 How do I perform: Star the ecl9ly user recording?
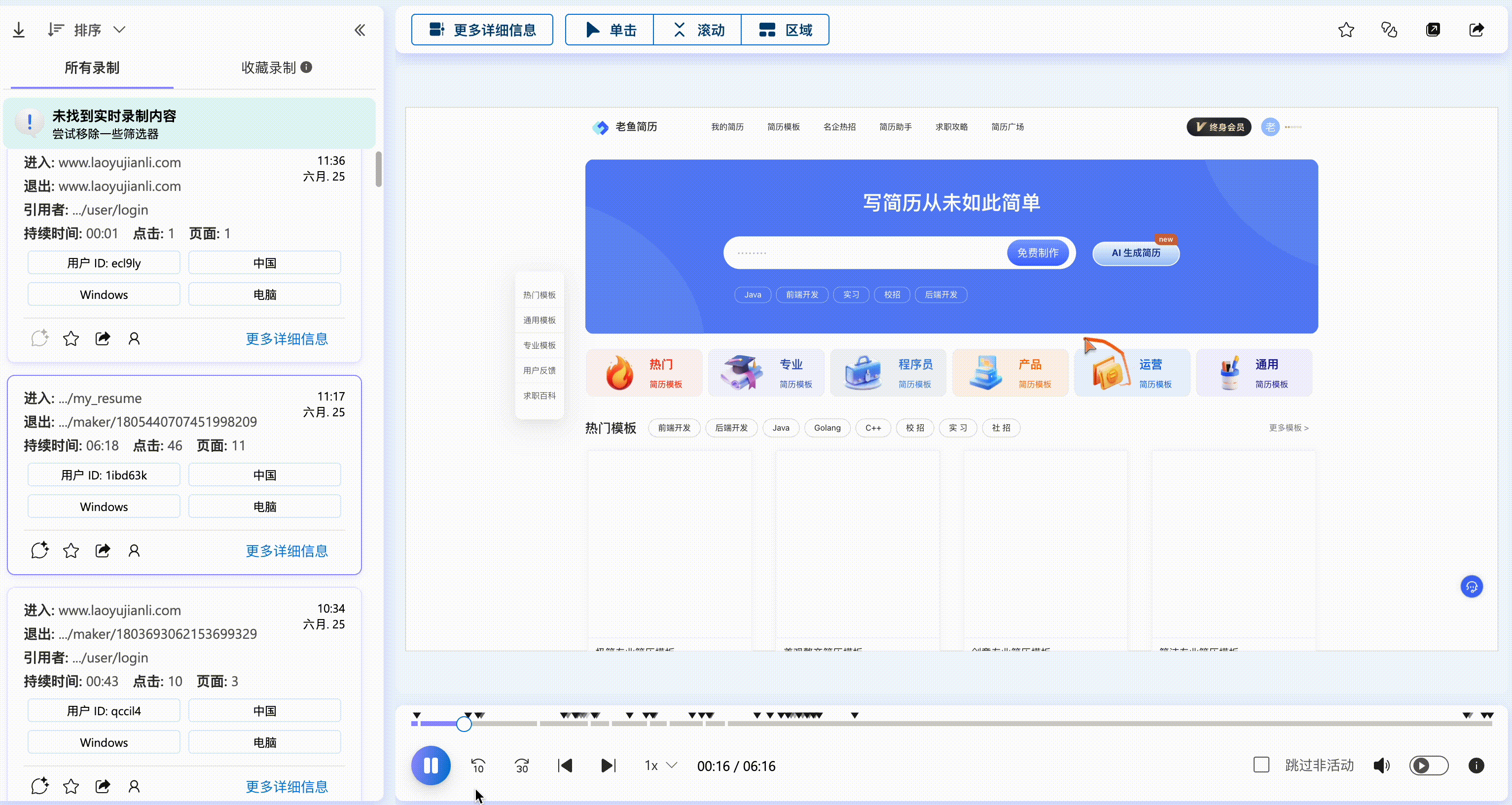pos(71,338)
